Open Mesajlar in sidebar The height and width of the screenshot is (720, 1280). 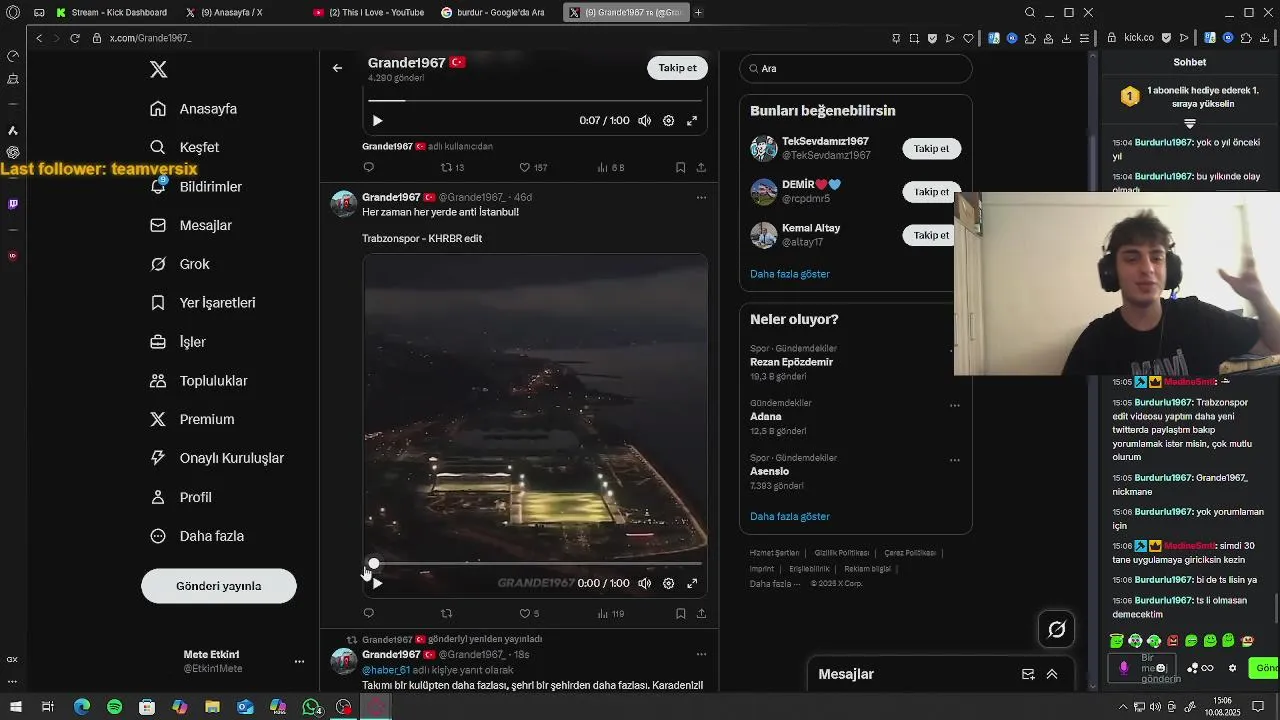point(191,226)
